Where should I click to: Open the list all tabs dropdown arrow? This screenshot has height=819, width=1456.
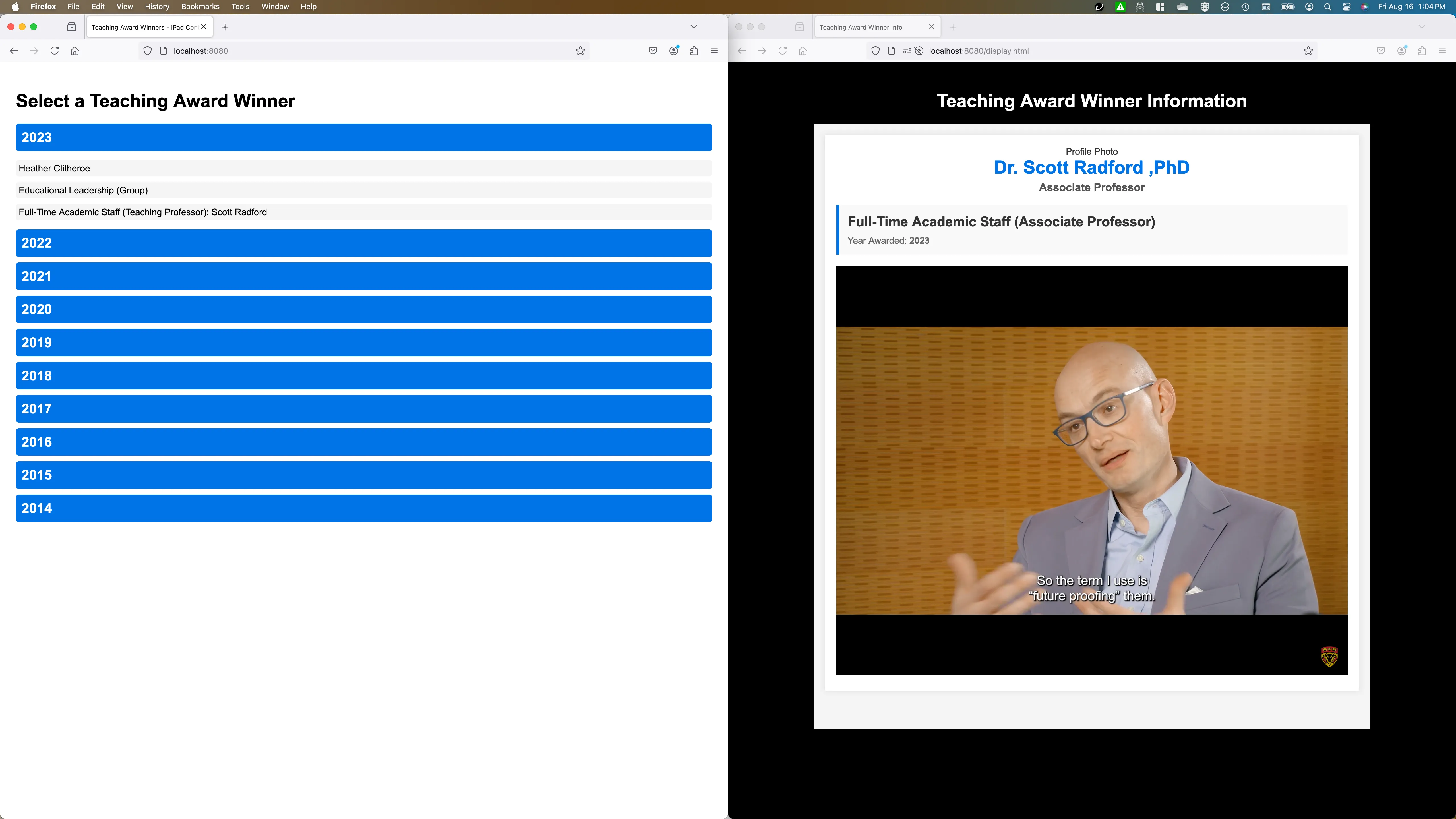click(x=694, y=27)
